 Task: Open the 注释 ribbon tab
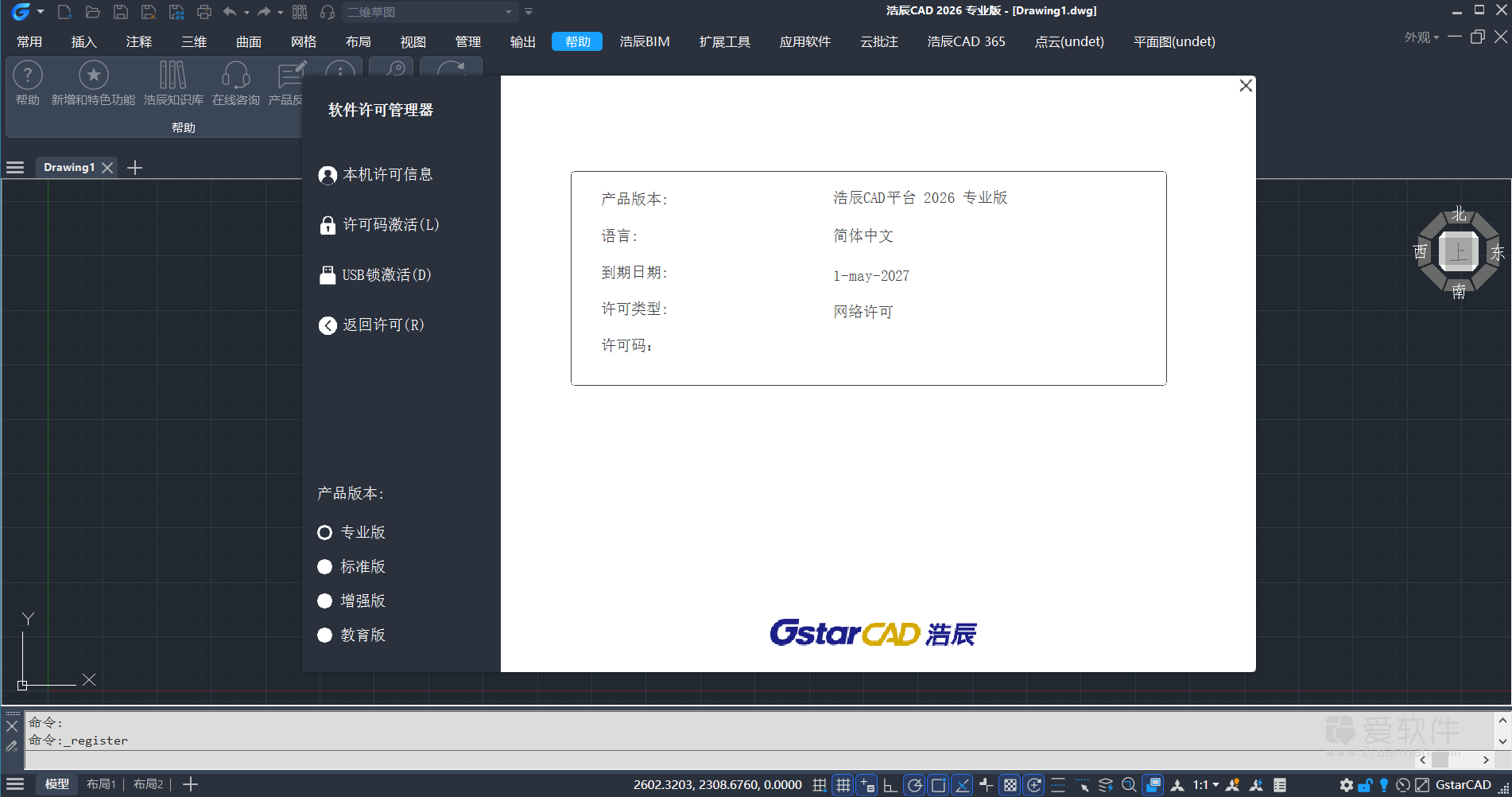pyautogui.click(x=138, y=41)
